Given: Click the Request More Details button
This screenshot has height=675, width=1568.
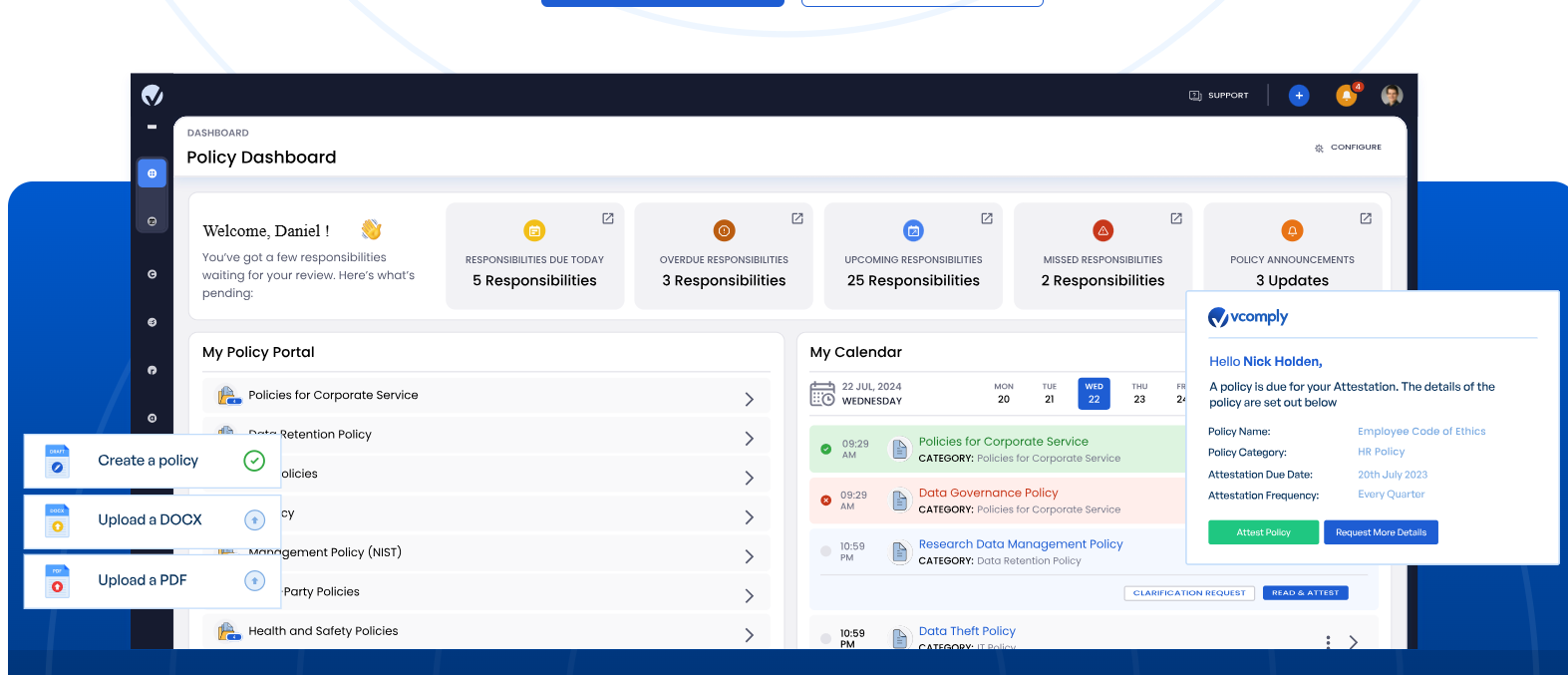Looking at the screenshot, I should [x=1381, y=532].
